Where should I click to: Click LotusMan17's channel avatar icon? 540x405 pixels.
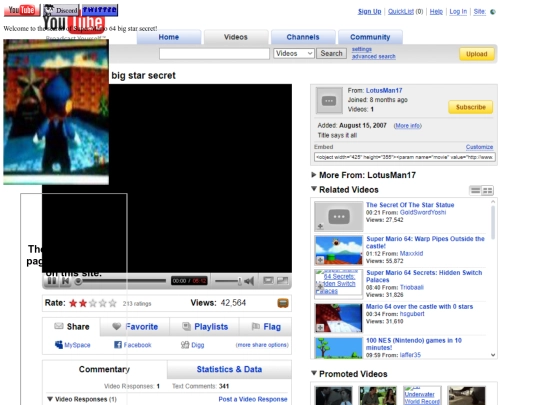coord(329,101)
